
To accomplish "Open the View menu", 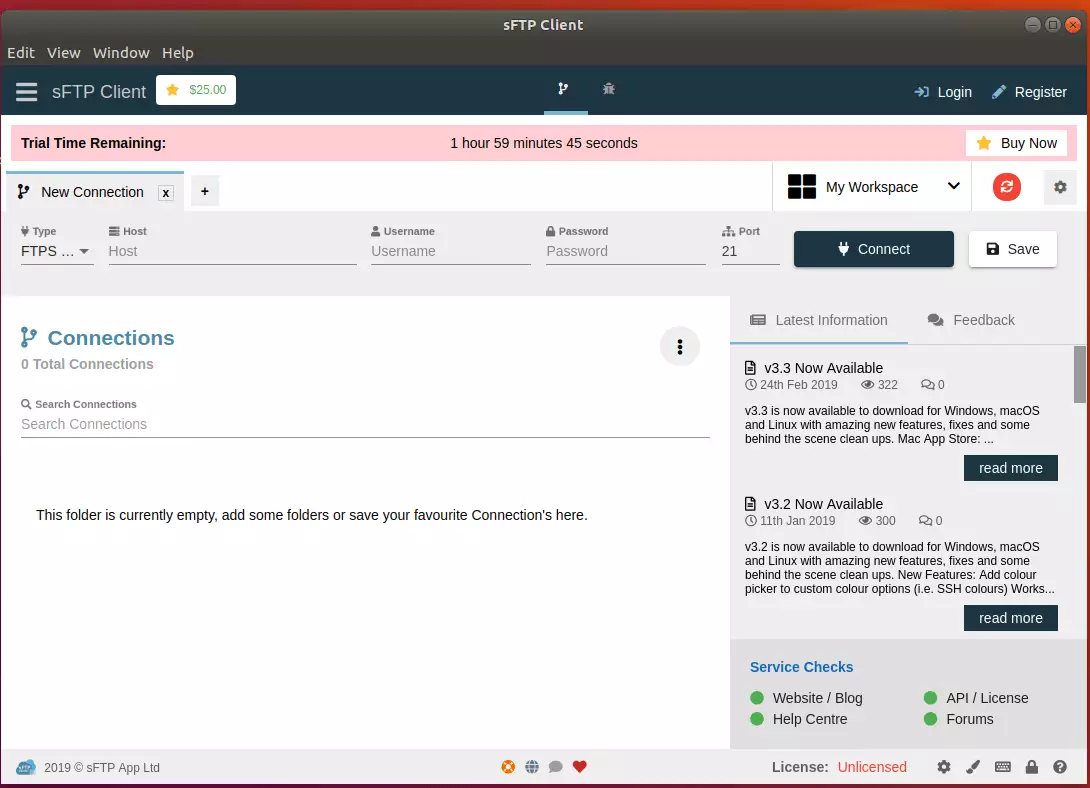I will click(63, 53).
